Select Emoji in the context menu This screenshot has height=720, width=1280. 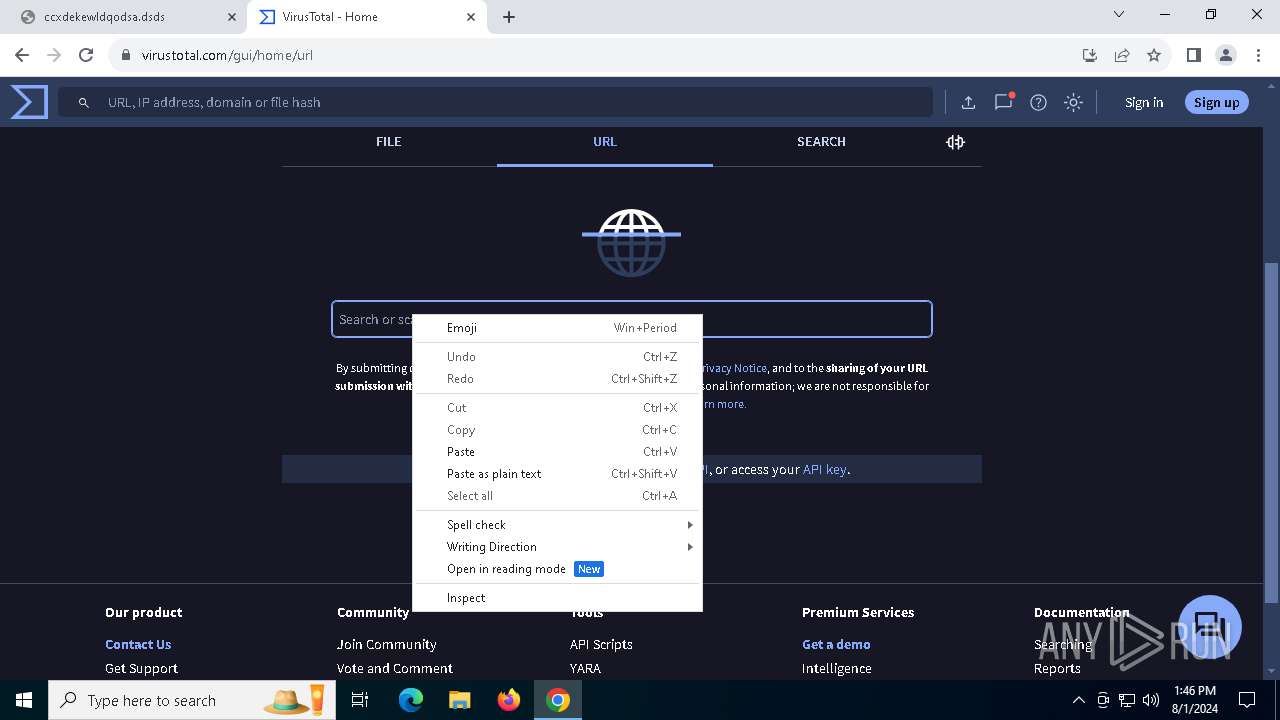pos(558,328)
